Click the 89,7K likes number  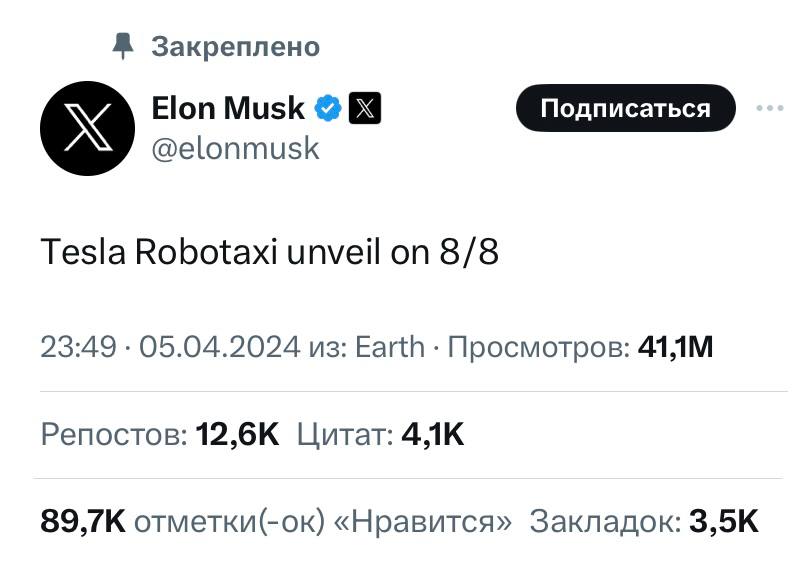click(82, 521)
